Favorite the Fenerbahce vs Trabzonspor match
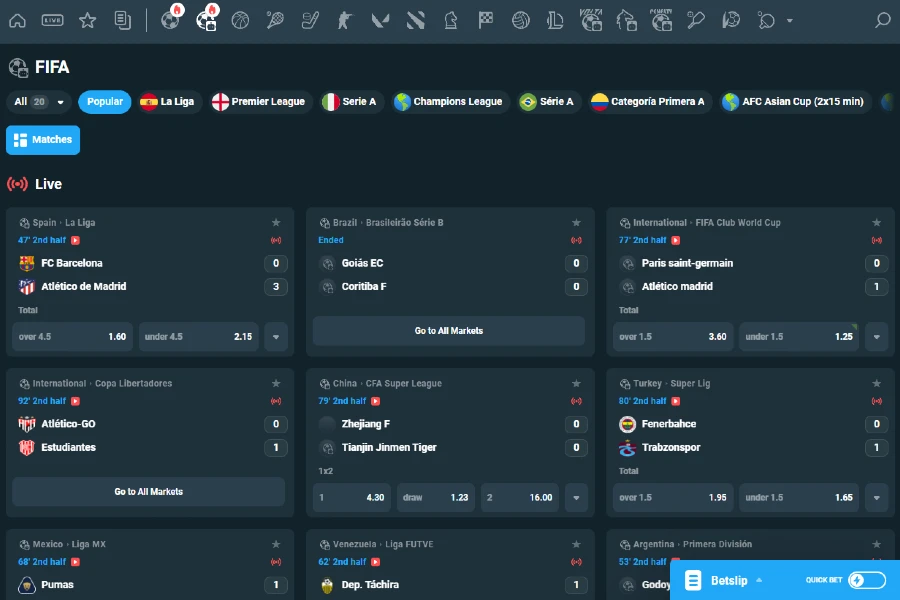 877,383
